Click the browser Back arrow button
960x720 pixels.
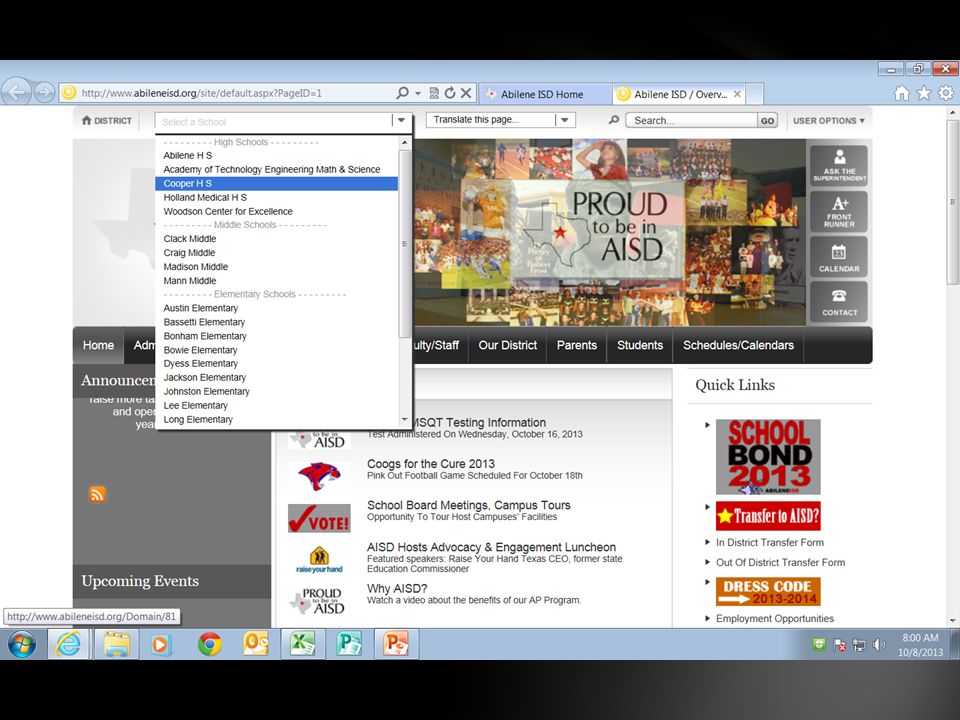(17, 92)
